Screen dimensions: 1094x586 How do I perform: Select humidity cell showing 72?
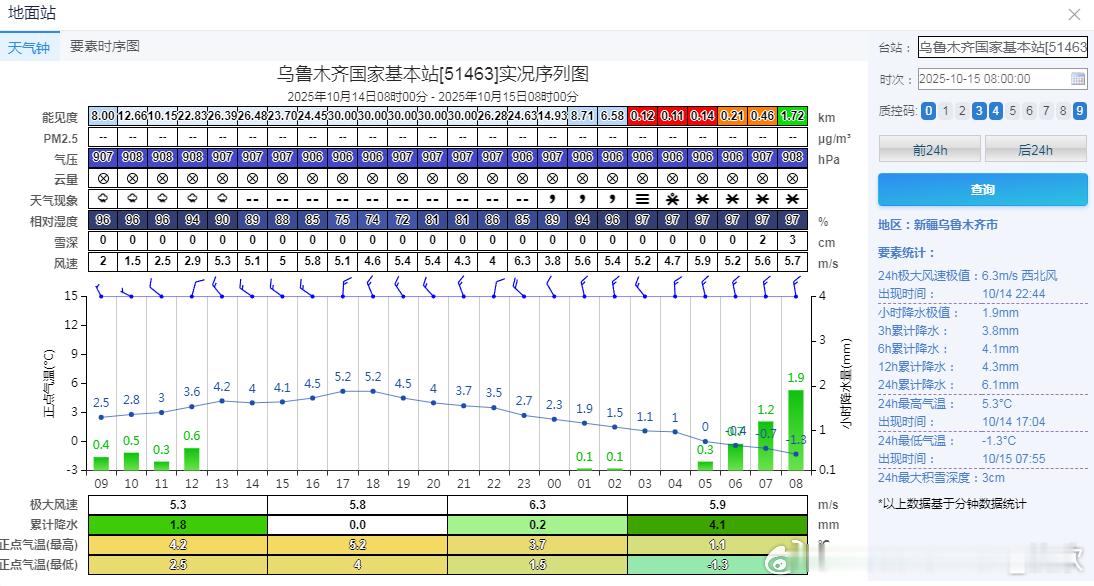pos(403,220)
